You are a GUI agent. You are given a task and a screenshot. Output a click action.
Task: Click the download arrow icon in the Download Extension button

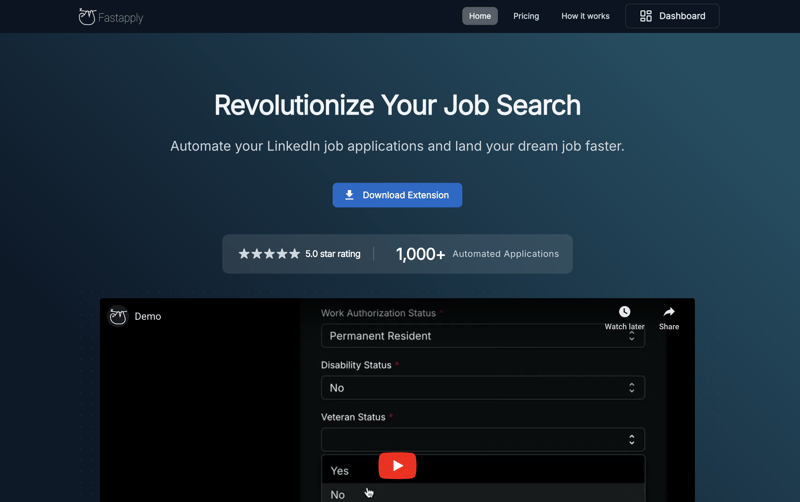(349, 195)
